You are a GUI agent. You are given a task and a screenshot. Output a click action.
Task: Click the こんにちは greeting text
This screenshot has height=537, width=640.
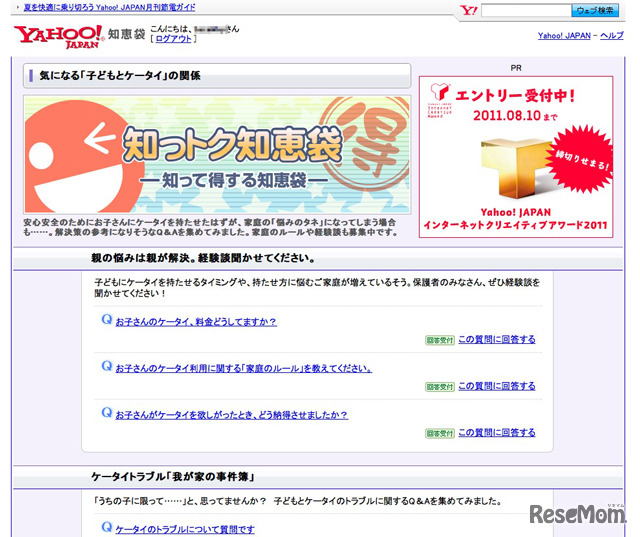pyautogui.click(x=195, y=29)
